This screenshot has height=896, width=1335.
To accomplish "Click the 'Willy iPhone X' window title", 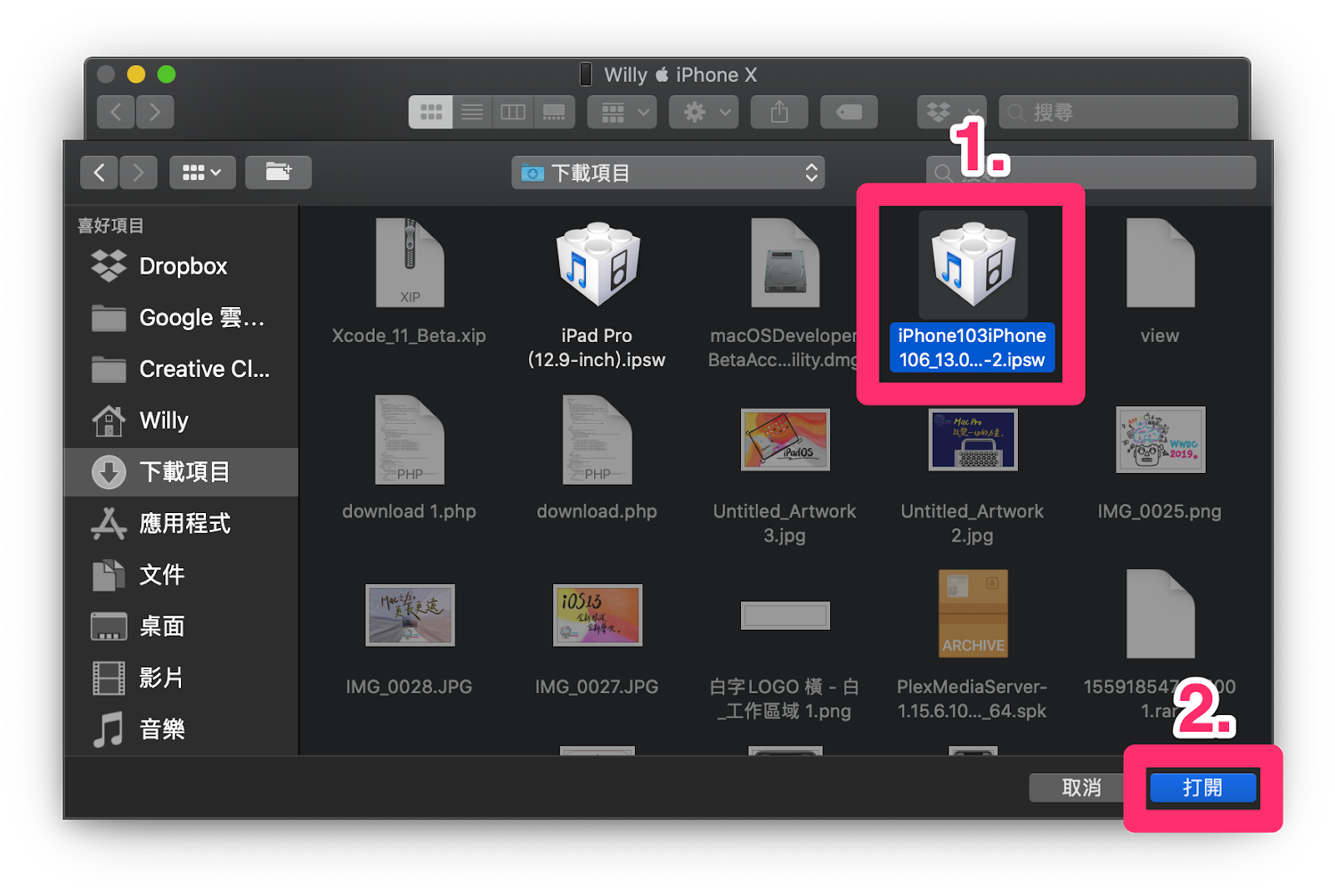I will [680, 75].
